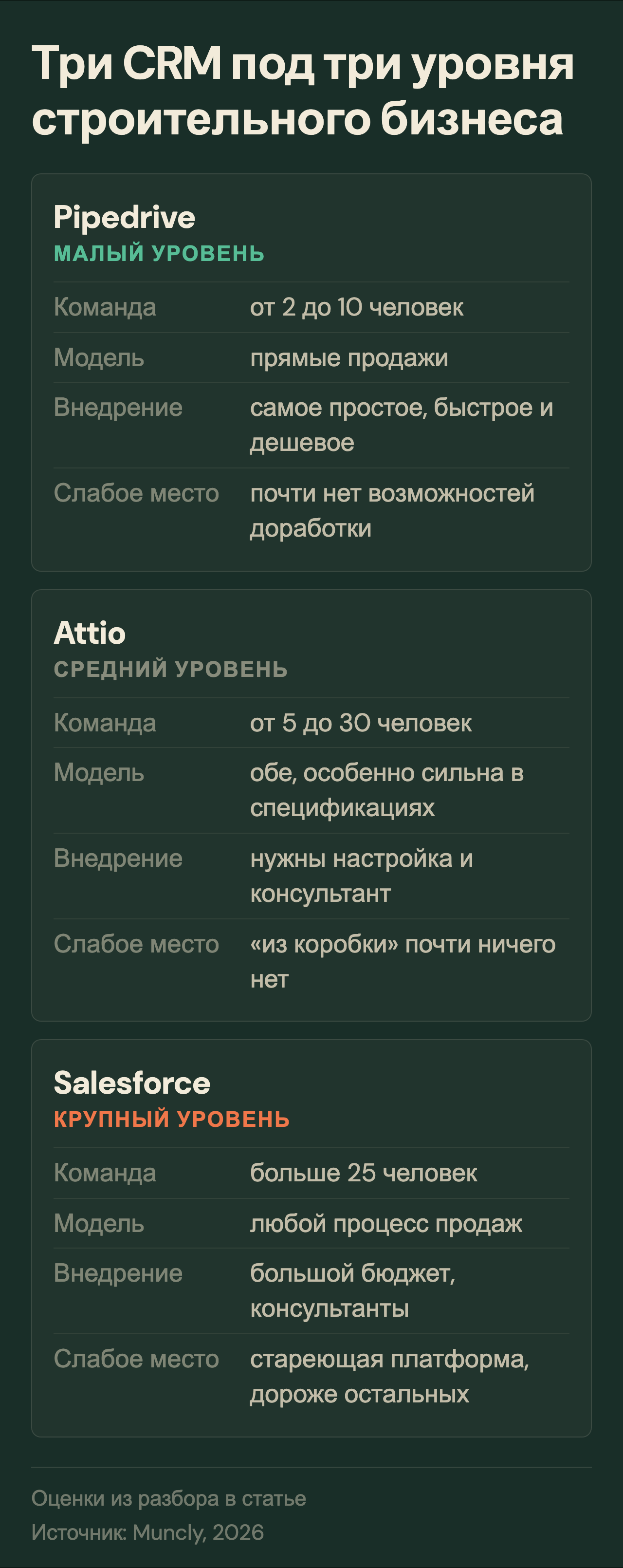Screen dimensions: 623x1568
Task: Click 'почти нет возможностей доработки' text
Action: coord(392,511)
